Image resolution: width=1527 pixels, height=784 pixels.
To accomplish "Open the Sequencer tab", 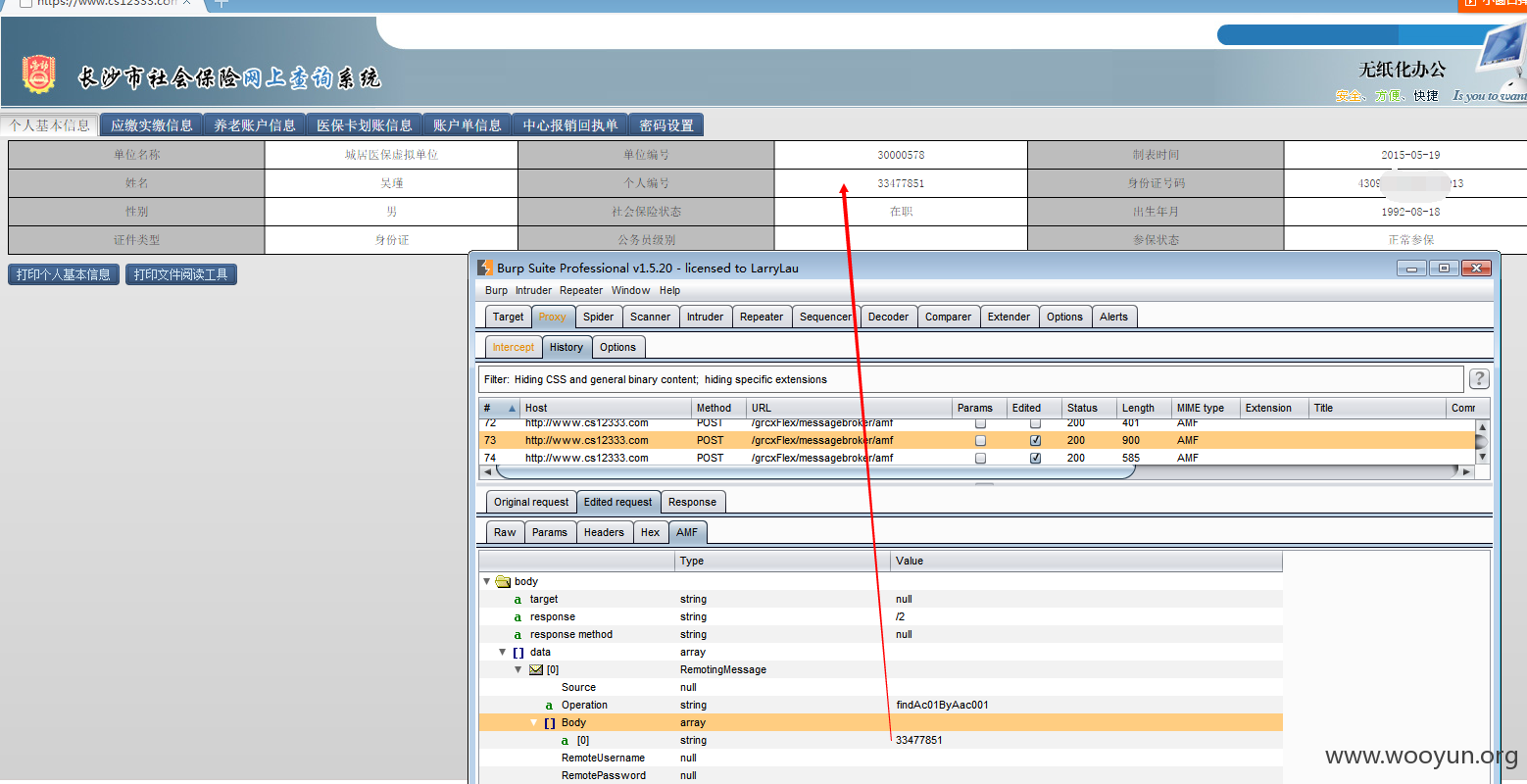I will tap(825, 317).
